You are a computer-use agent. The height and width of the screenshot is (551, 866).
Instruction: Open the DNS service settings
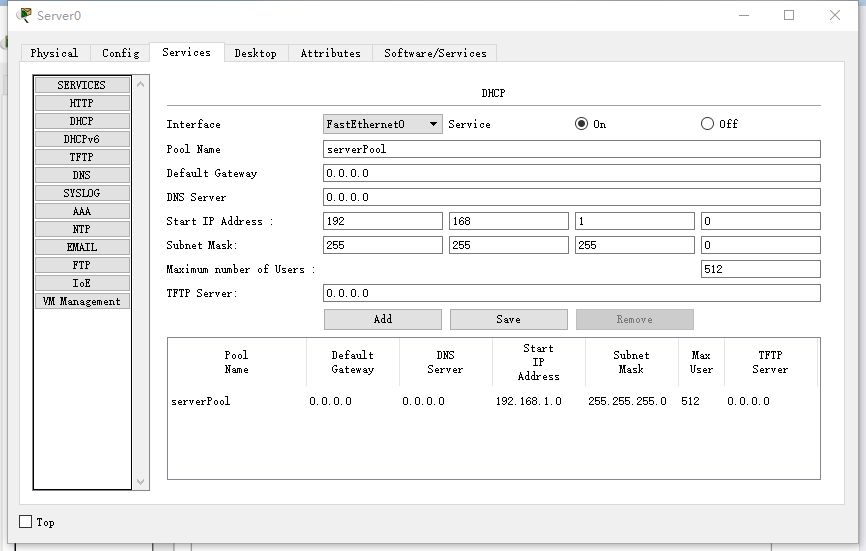tap(81, 175)
